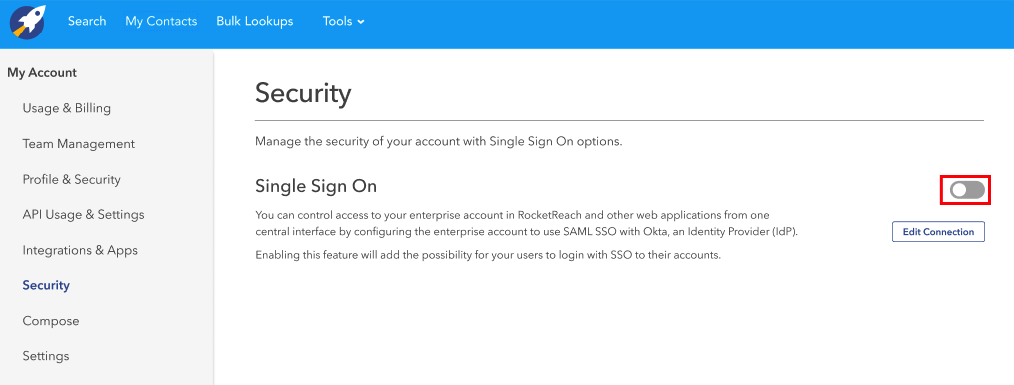Screen dimensions: 1014x385
Task: Open Usage & Billing in sidebar
Action: [67, 108]
